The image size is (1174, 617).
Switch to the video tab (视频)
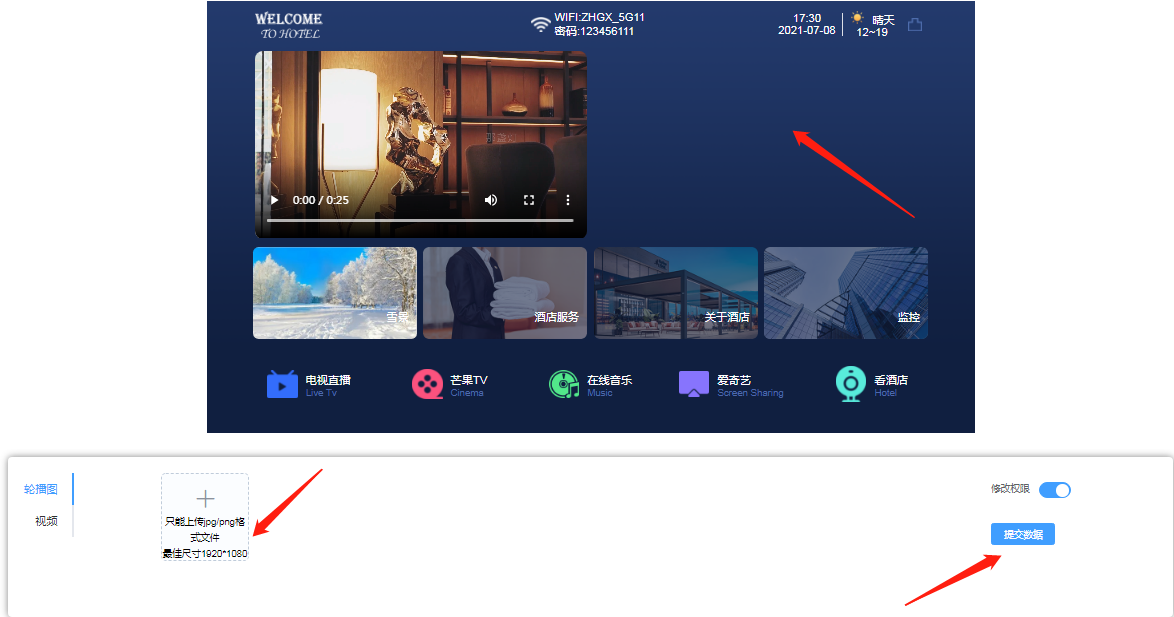point(46,521)
